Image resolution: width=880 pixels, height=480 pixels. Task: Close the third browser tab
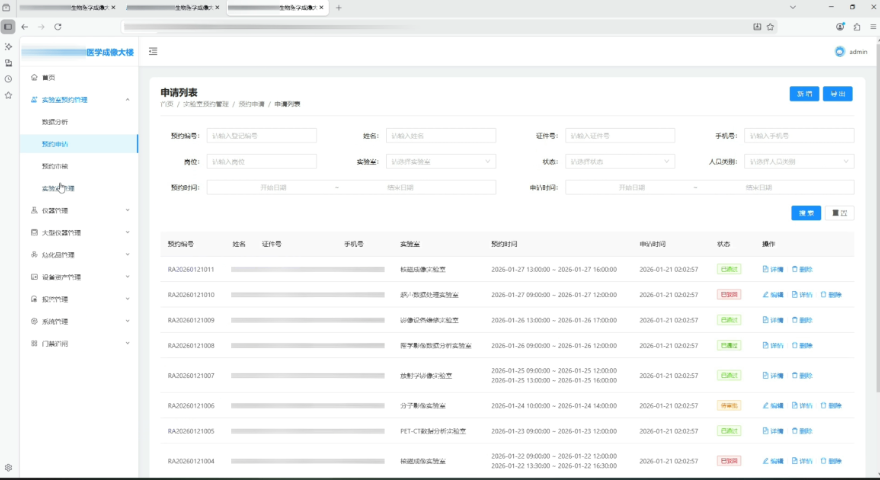tap(322, 8)
